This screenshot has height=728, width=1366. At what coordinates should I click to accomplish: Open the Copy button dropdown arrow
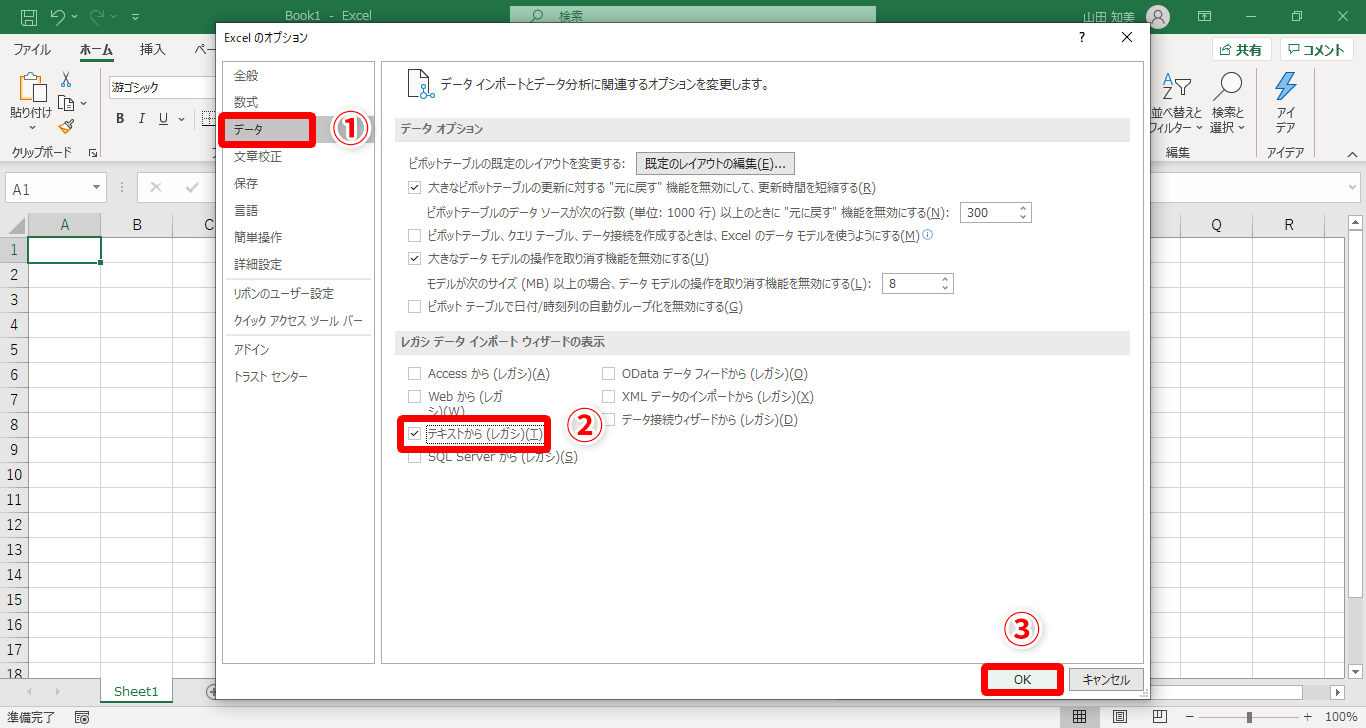click(x=83, y=103)
